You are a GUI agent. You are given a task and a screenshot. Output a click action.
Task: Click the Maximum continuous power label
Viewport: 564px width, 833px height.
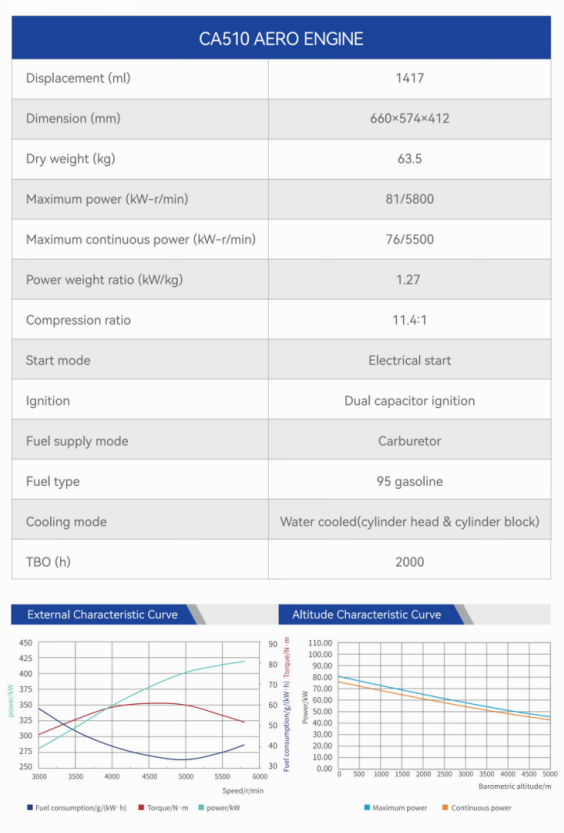click(141, 240)
